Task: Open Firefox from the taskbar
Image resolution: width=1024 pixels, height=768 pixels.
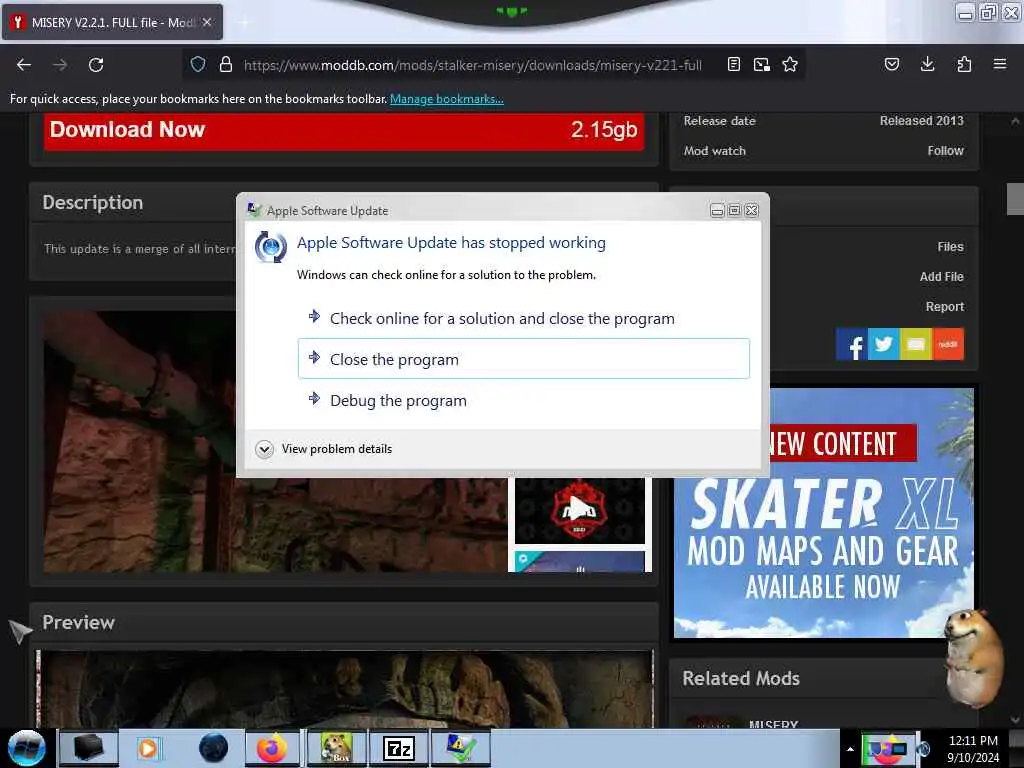Action: [272, 748]
